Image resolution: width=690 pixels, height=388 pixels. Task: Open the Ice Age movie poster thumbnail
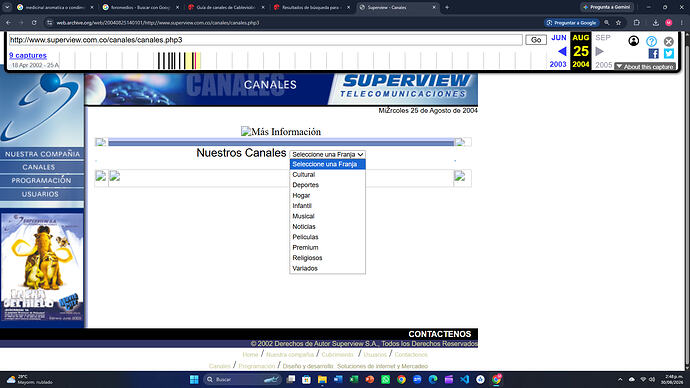tap(42, 267)
